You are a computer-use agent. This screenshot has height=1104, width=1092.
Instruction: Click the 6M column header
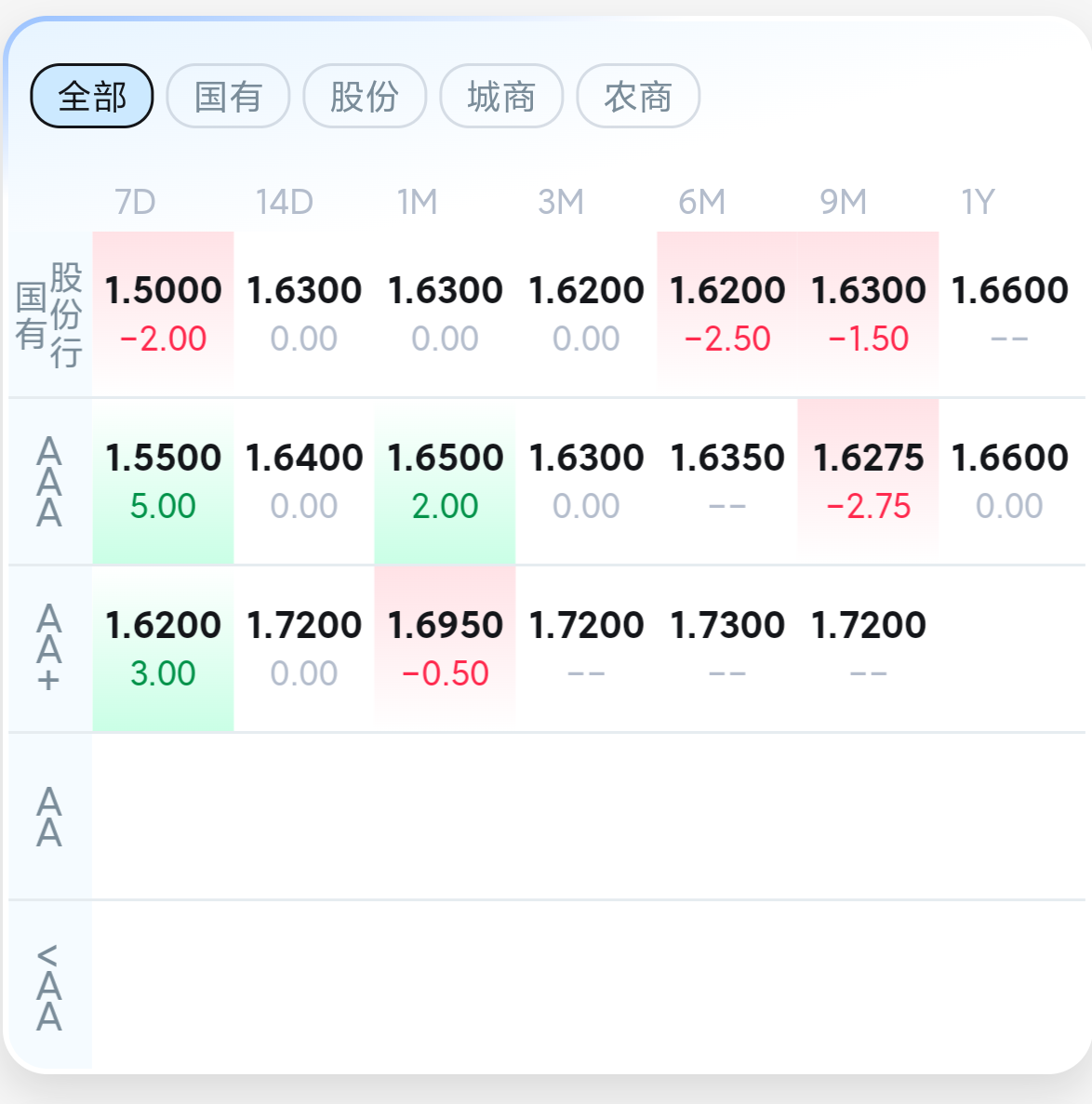tap(701, 202)
